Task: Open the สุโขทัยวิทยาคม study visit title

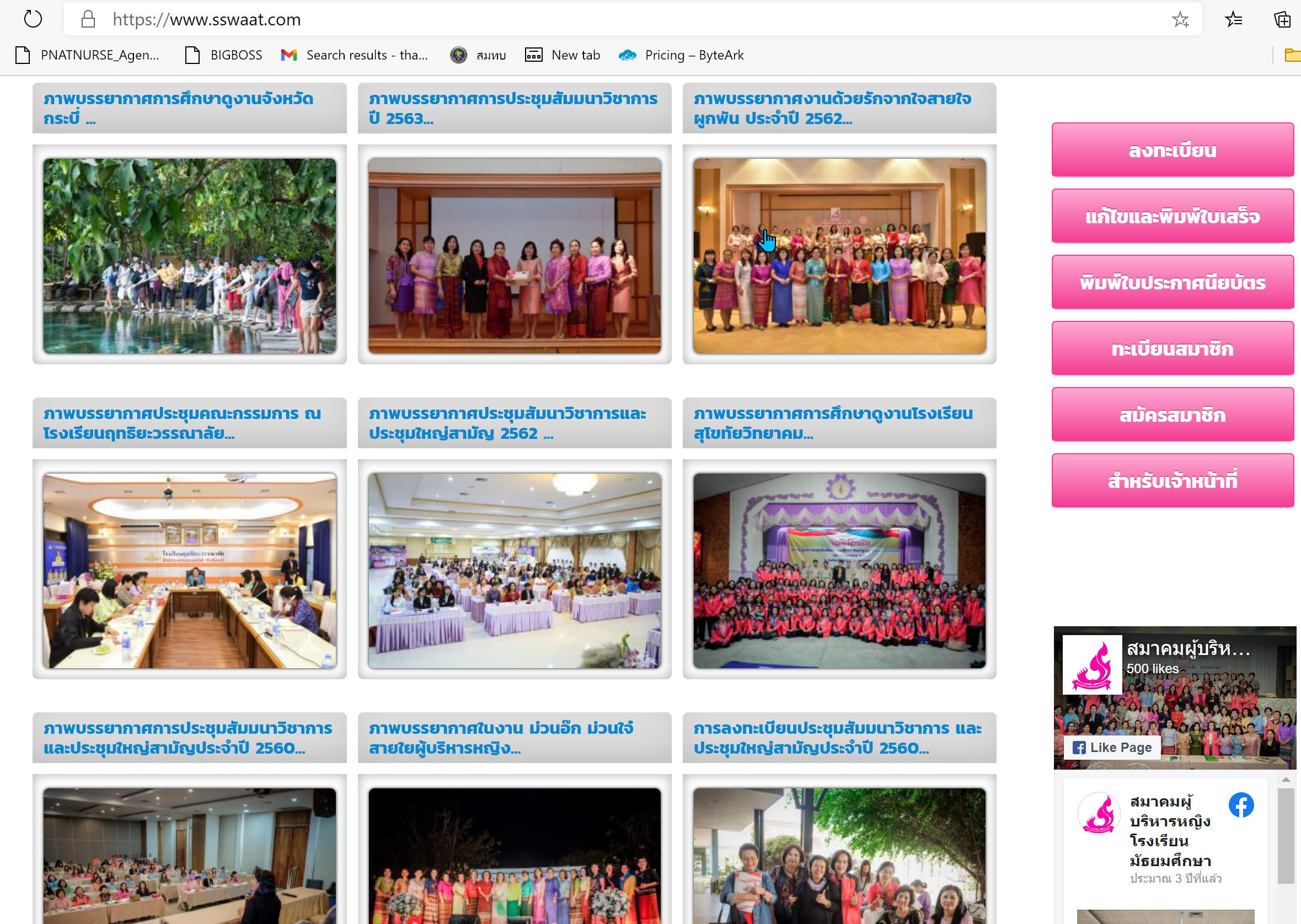Action: 833,423
